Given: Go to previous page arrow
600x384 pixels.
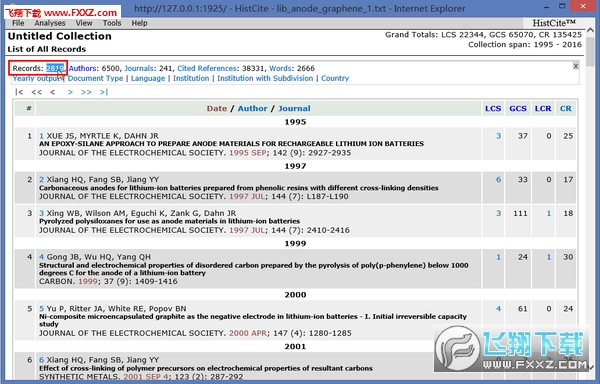Looking at the screenshot, I should 52,92.
